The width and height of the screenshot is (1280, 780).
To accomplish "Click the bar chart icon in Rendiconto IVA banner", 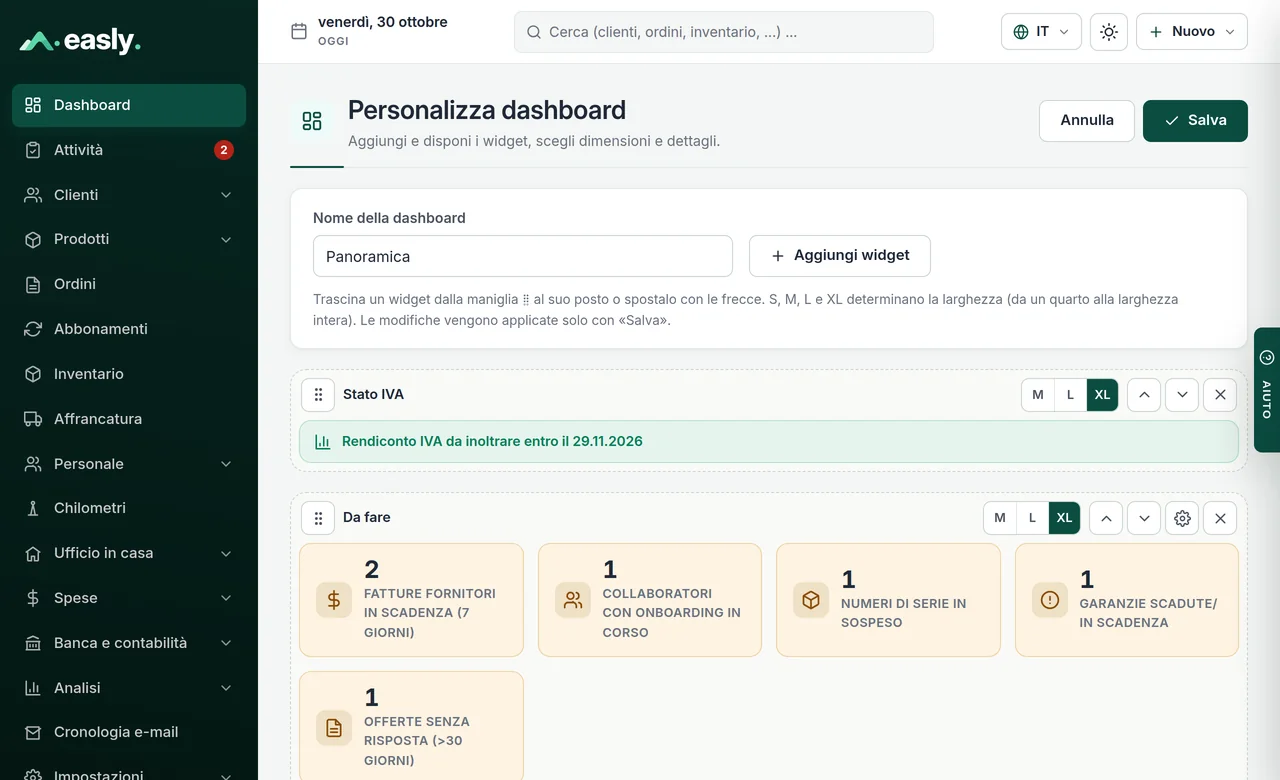I will 322,441.
